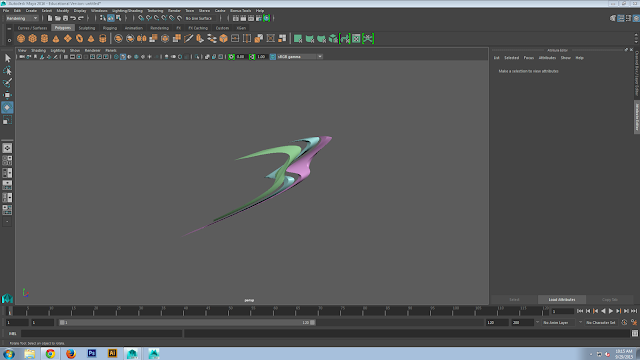Go to start of playback range
Image resolution: width=640 pixels, height=360 pixels.
point(580,311)
